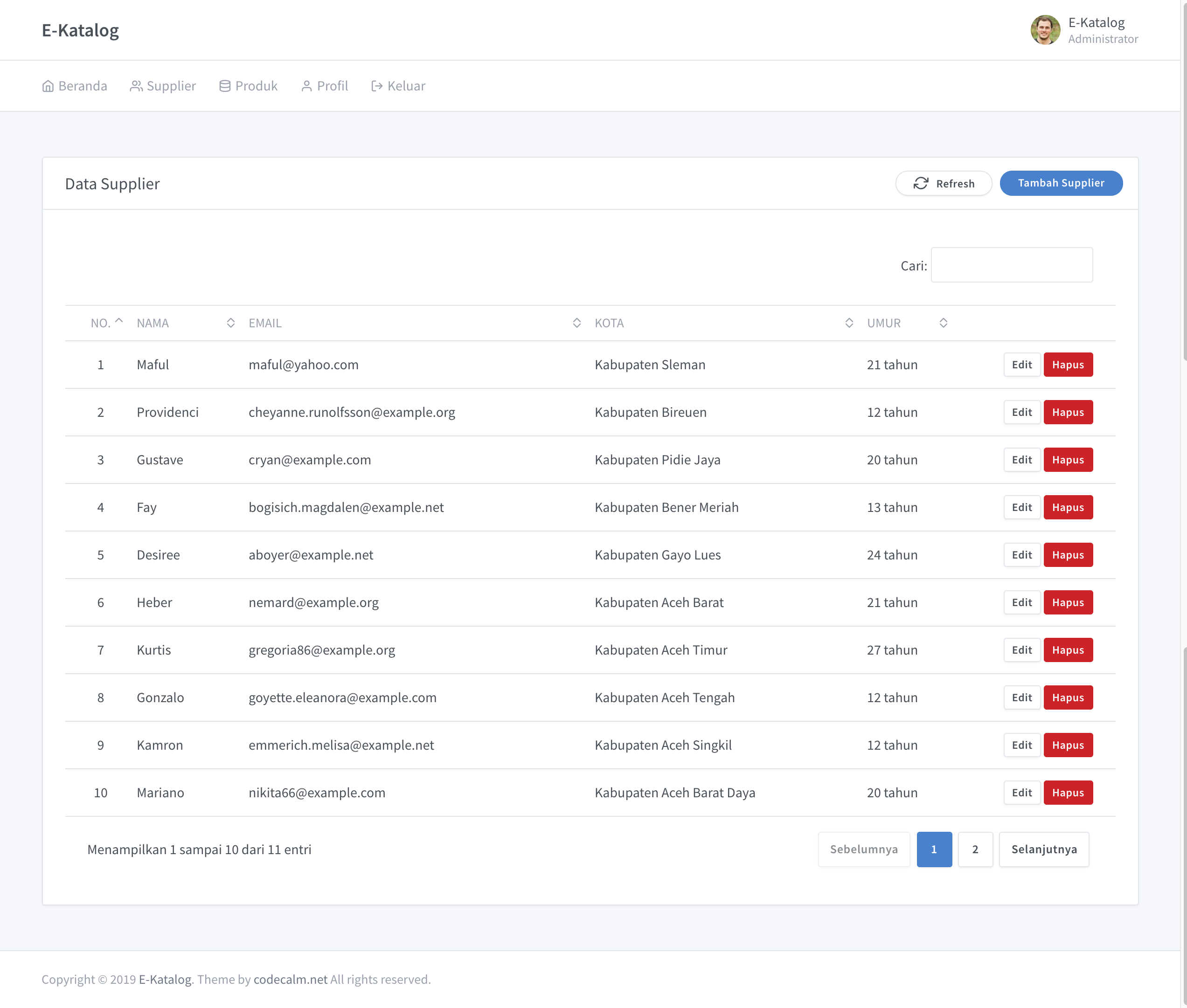Click the administrator avatar photo
This screenshot has width=1187, height=1008.
point(1045,30)
